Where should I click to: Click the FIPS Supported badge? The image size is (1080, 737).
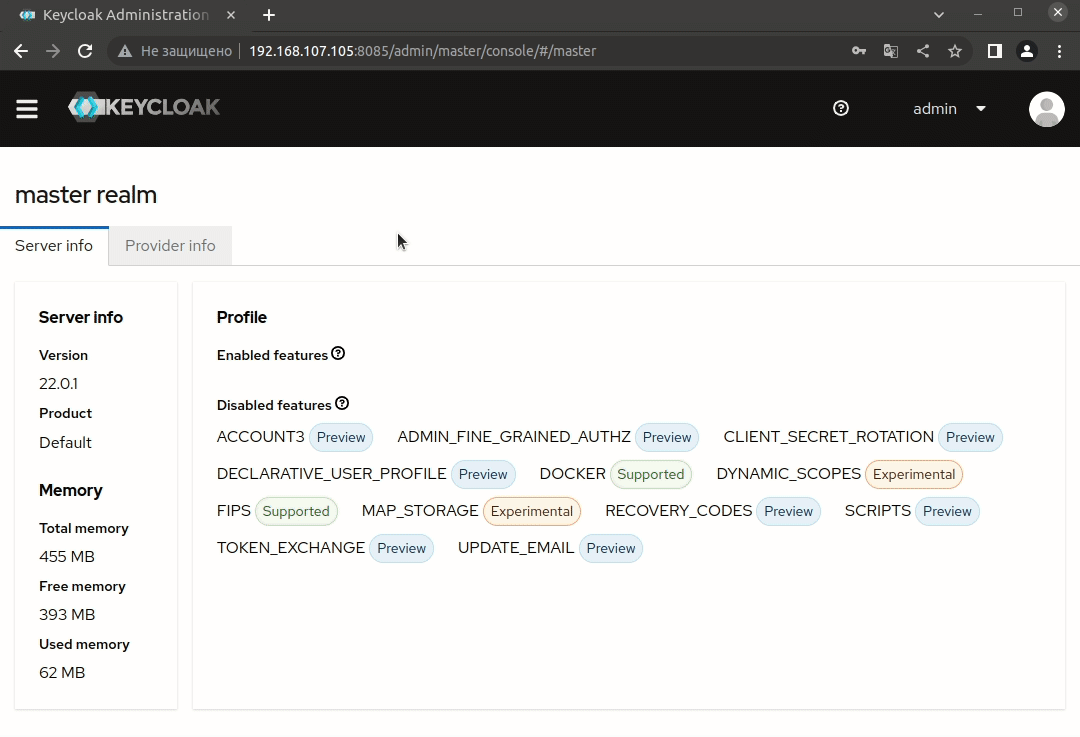coord(295,512)
